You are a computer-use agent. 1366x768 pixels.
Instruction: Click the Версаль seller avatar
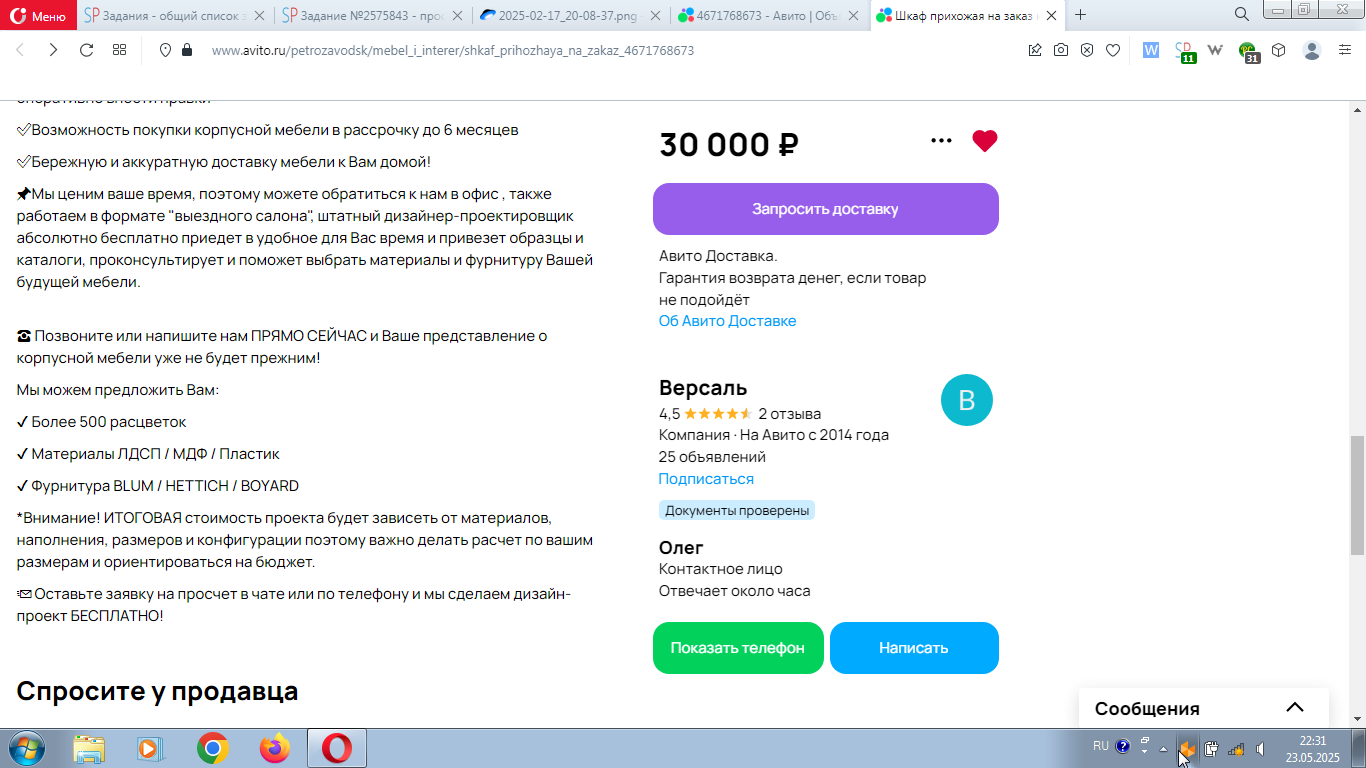(967, 400)
